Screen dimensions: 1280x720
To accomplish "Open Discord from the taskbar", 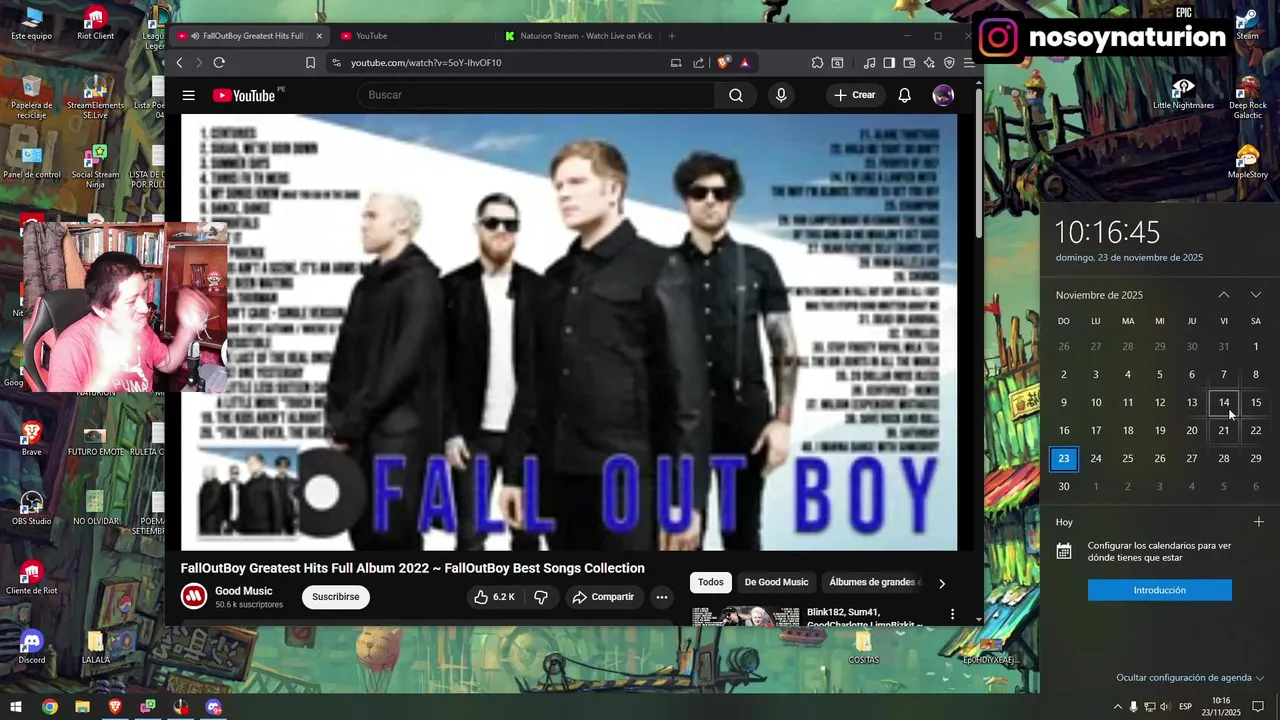I will [214, 707].
